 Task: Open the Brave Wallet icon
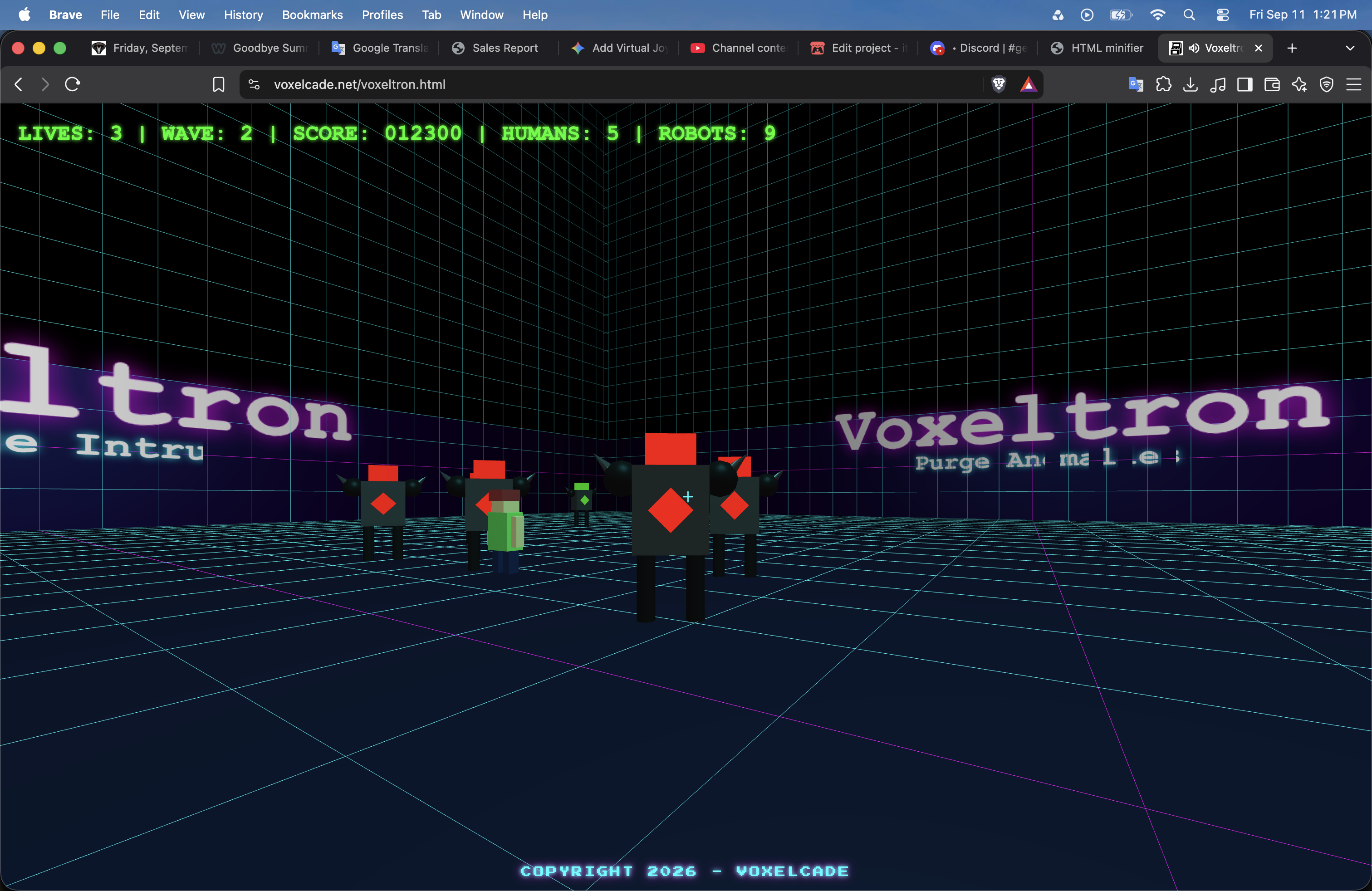(x=1272, y=84)
